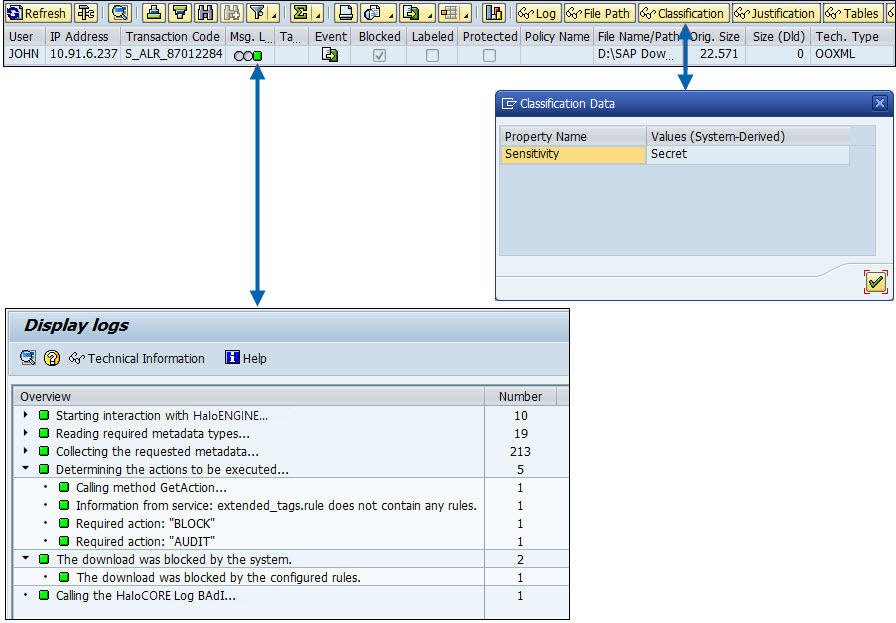Select the IP address 10.91.6.237 cell
Image resolution: width=896 pixels, height=623 pixels.
(x=83, y=54)
